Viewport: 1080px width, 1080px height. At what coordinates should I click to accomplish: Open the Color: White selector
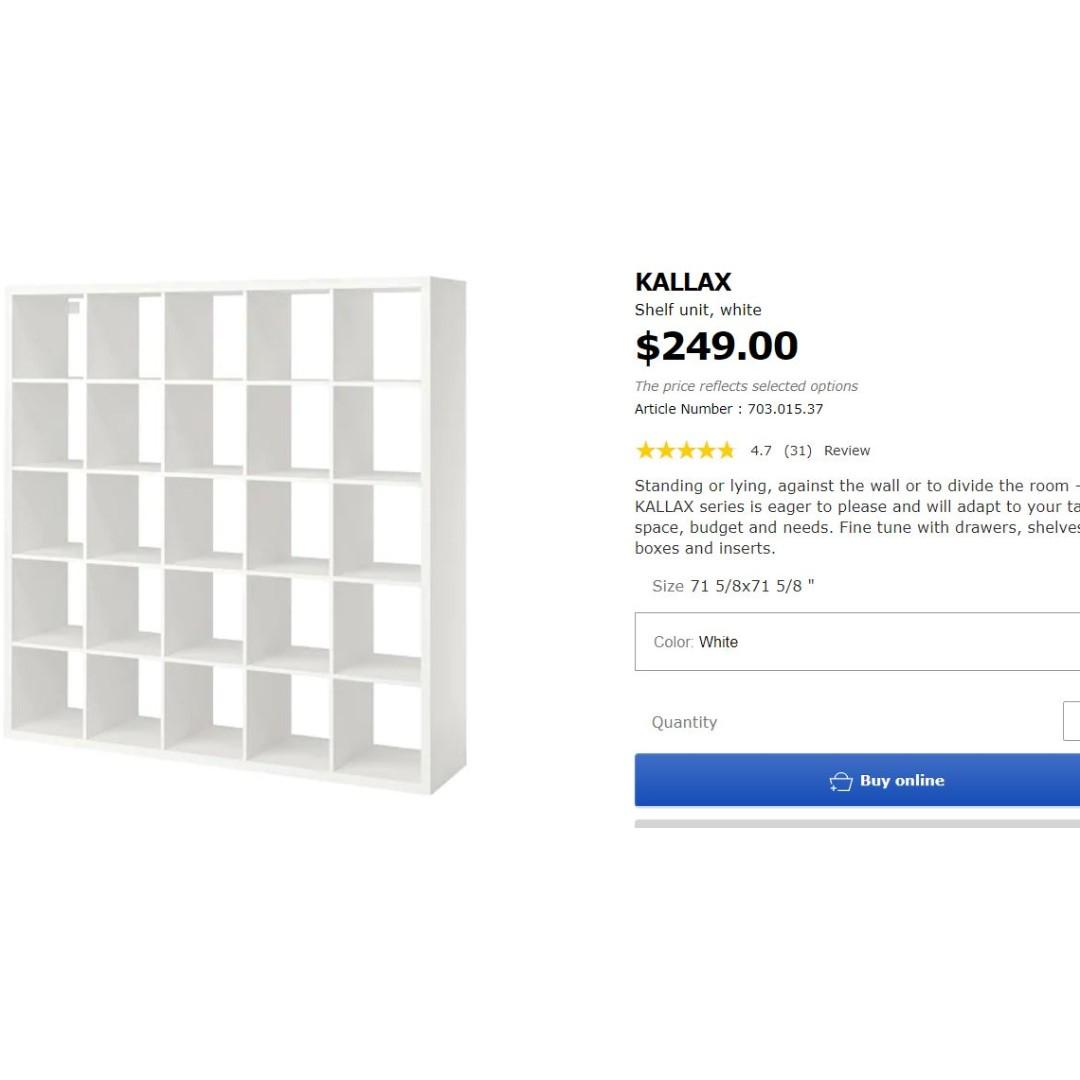coord(857,642)
